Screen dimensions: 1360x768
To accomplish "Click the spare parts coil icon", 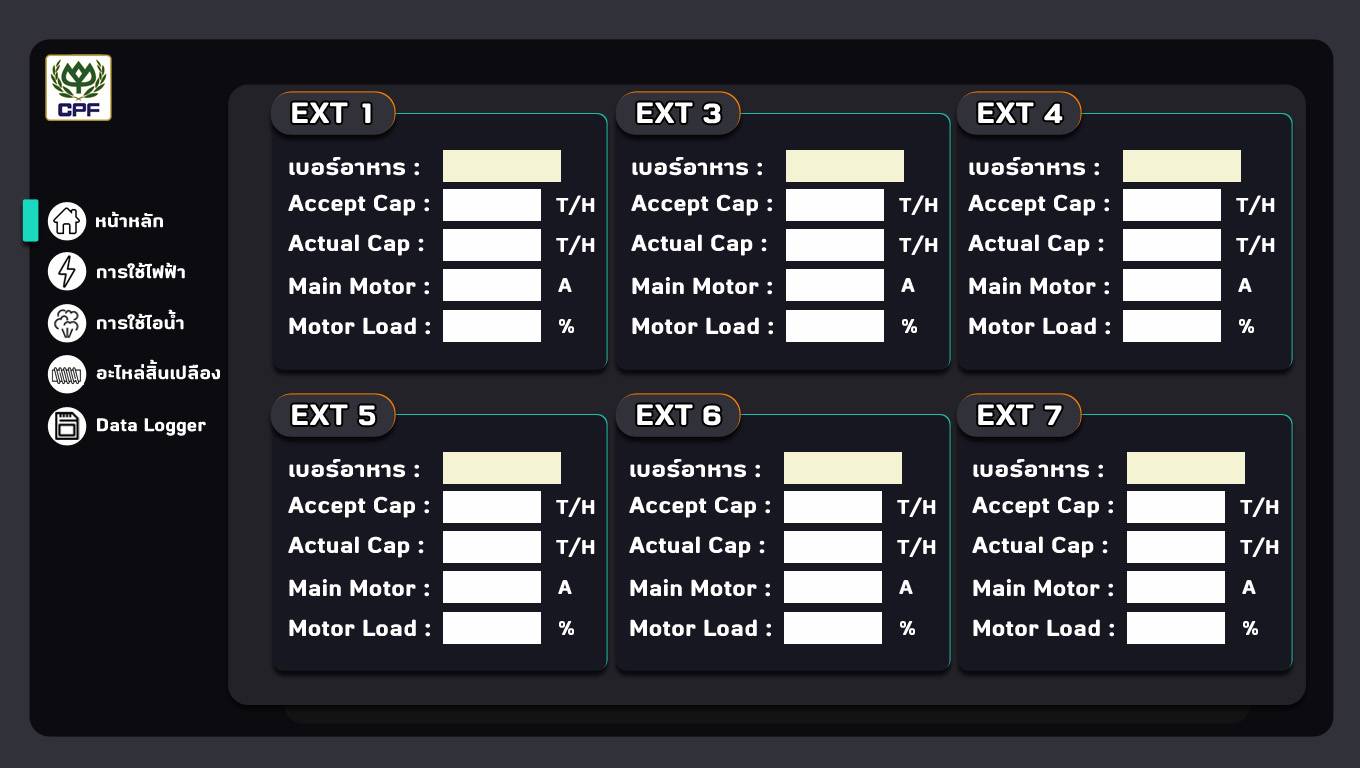I will [x=67, y=374].
